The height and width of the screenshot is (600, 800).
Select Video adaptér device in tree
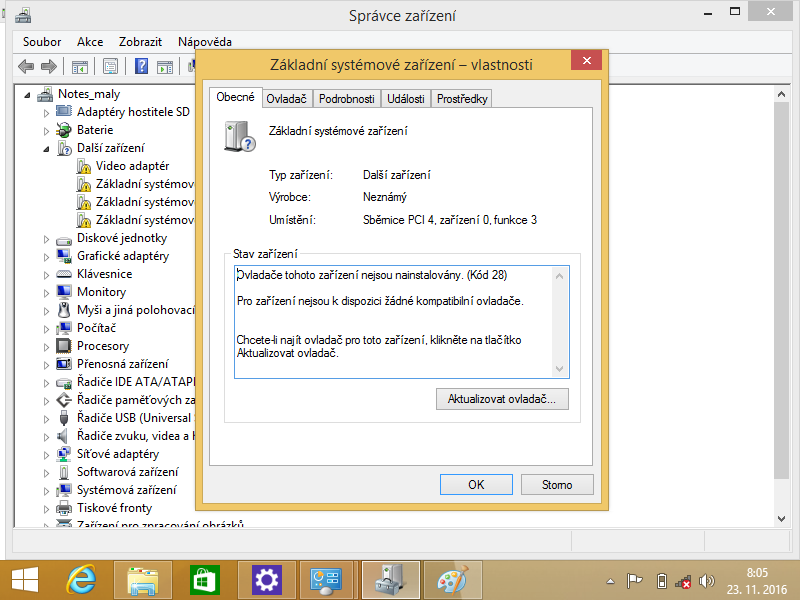point(132,166)
